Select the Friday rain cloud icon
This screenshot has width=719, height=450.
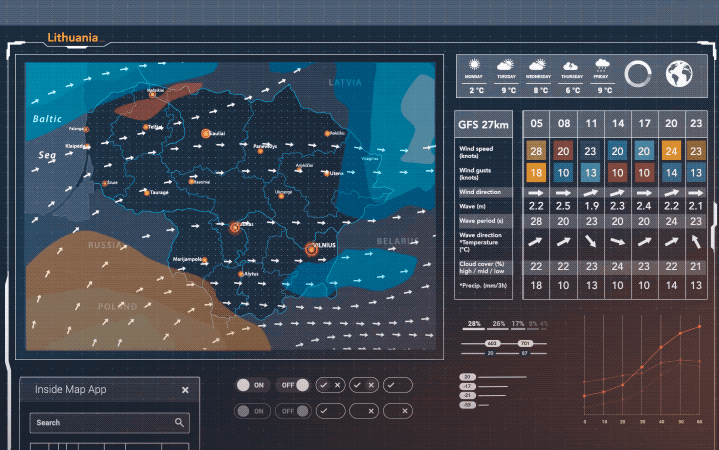coord(602,65)
